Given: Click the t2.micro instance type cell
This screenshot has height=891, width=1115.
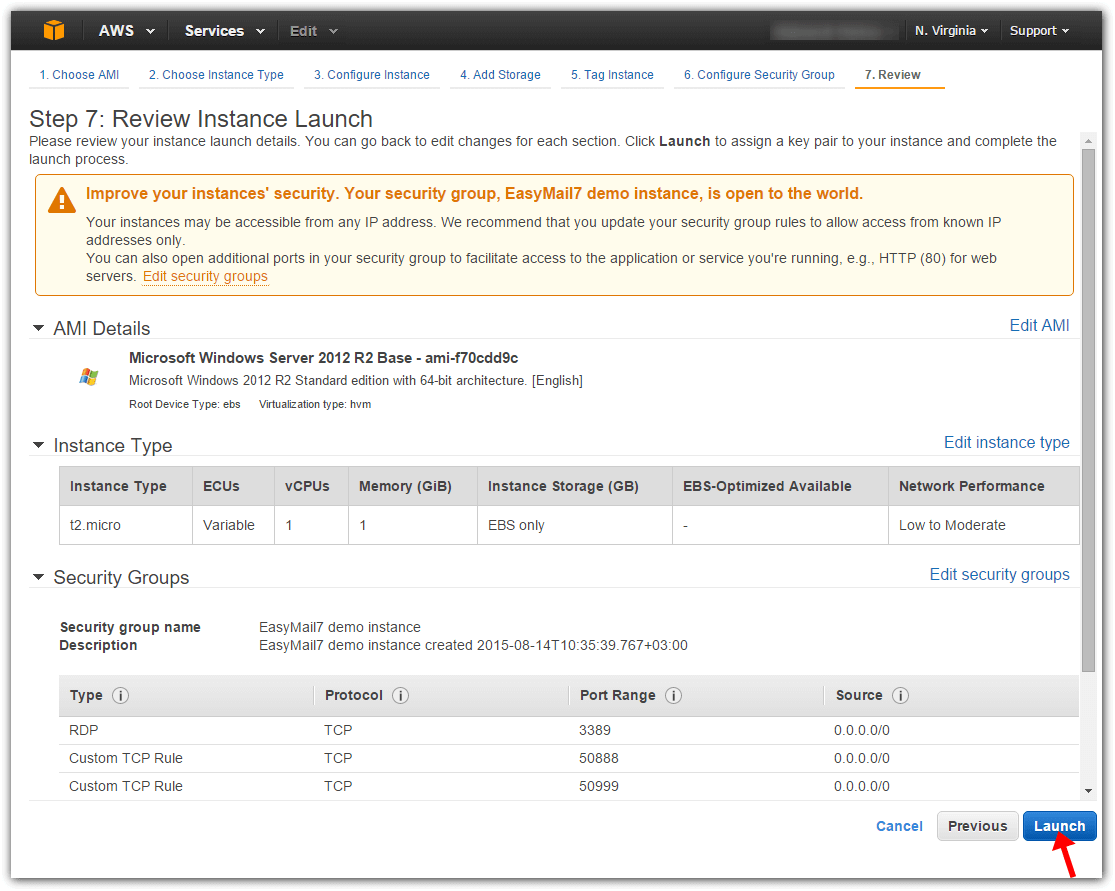Looking at the screenshot, I should (126, 525).
